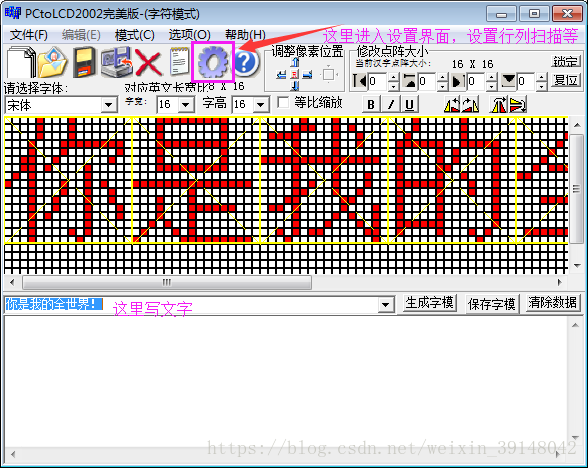Click the left edge dot-matrix resize icon
This screenshot has width=588, height=468.
(360, 81)
